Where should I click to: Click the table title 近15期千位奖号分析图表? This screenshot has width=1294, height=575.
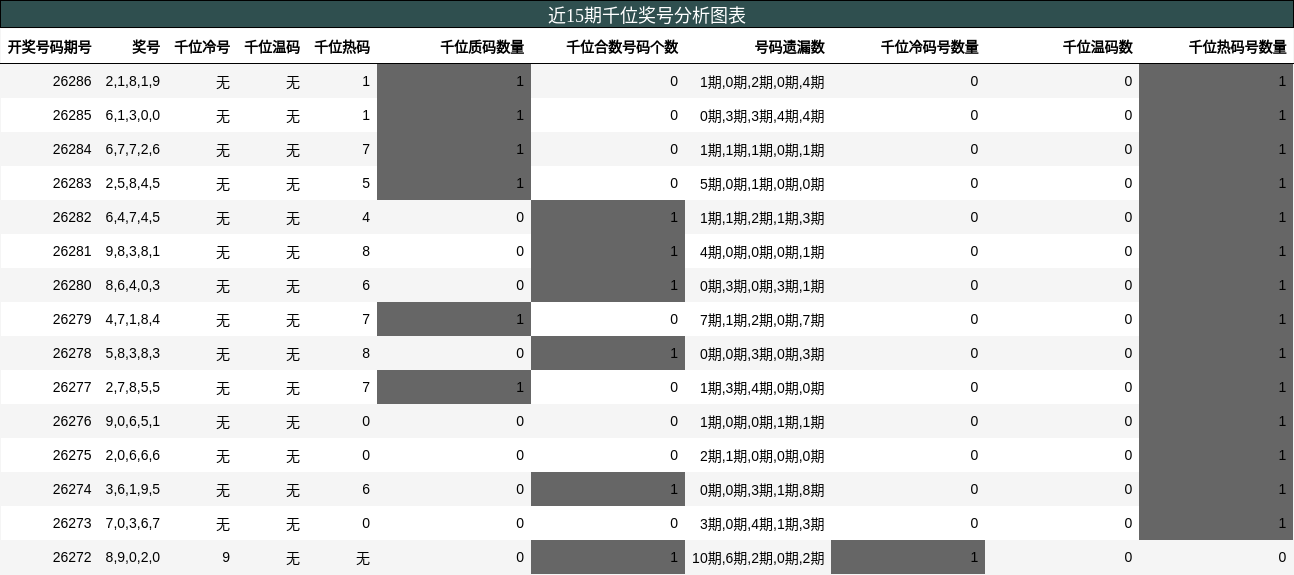[x=647, y=15]
